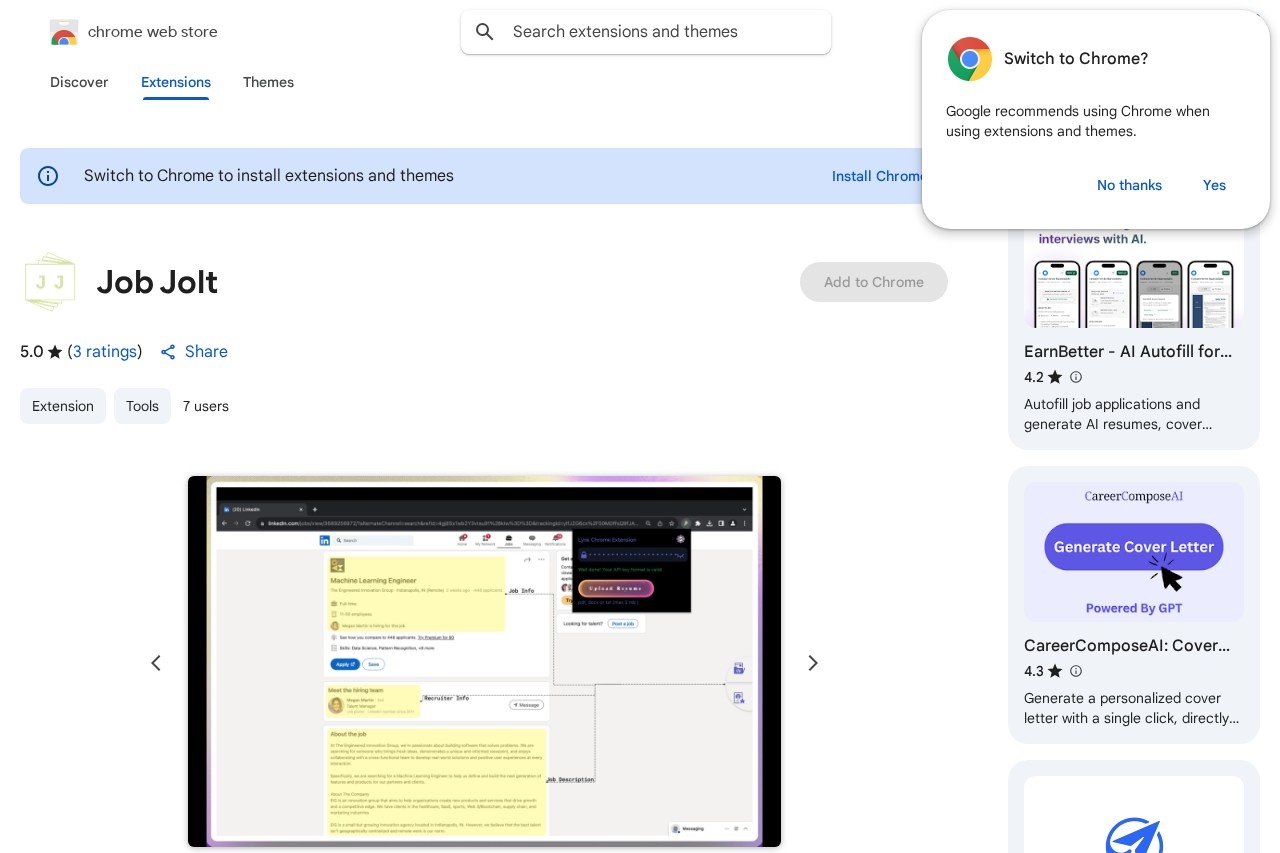This screenshot has width=1280, height=853.
Task: Open the Discover tab
Action: click(79, 82)
